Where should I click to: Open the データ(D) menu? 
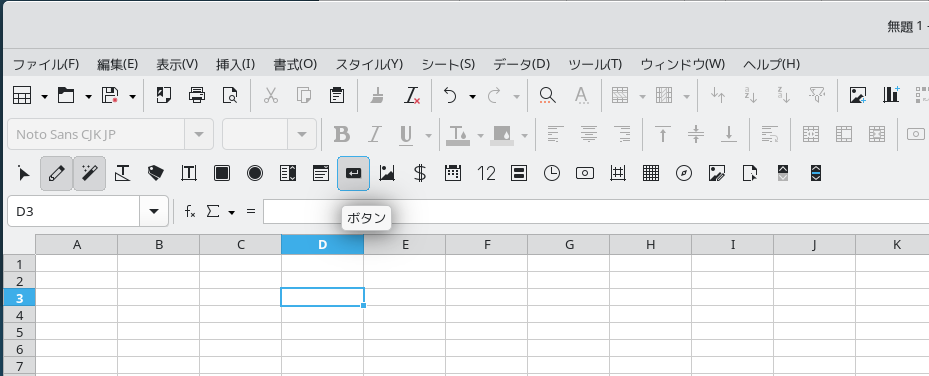(521, 64)
